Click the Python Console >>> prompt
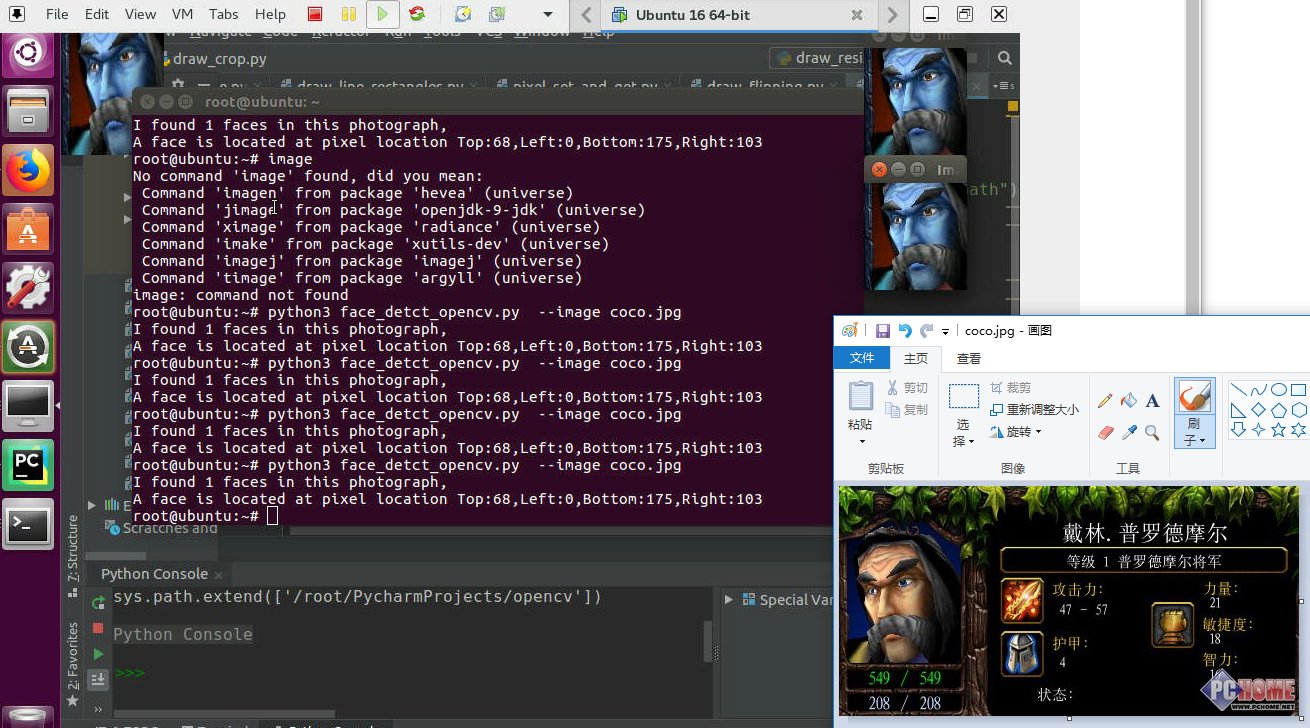This screenshot has width=1310, height=728. click(x=130, y=672)
